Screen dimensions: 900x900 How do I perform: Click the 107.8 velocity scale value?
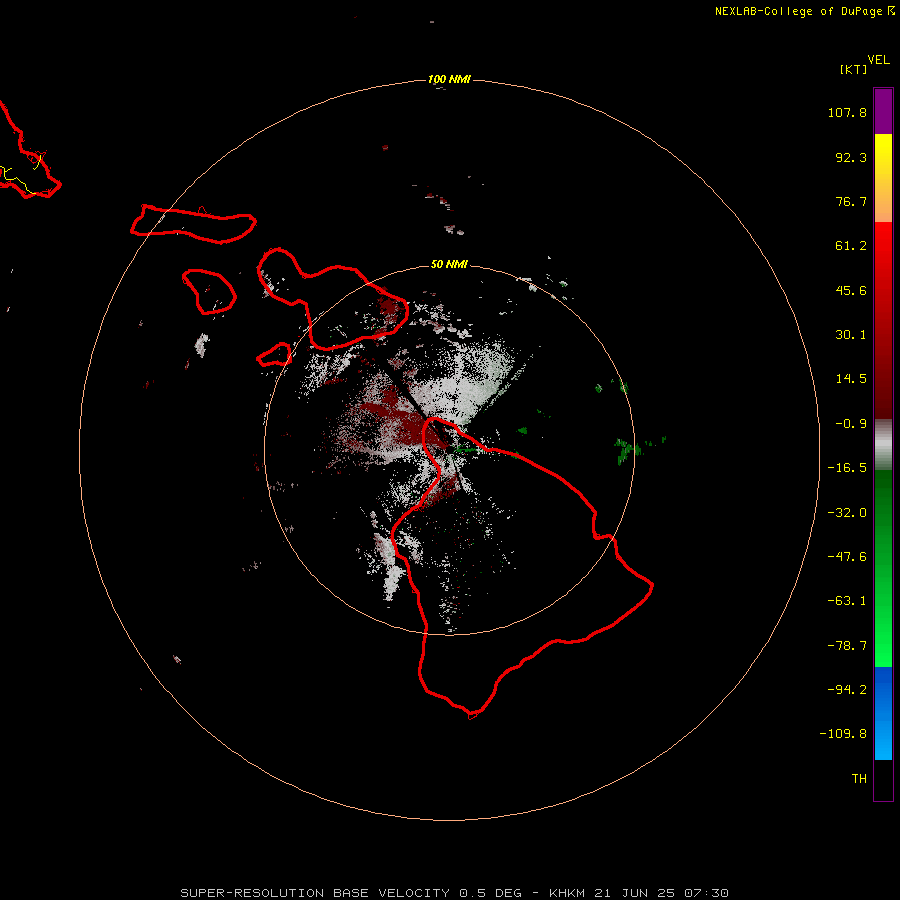coord(847,112)
